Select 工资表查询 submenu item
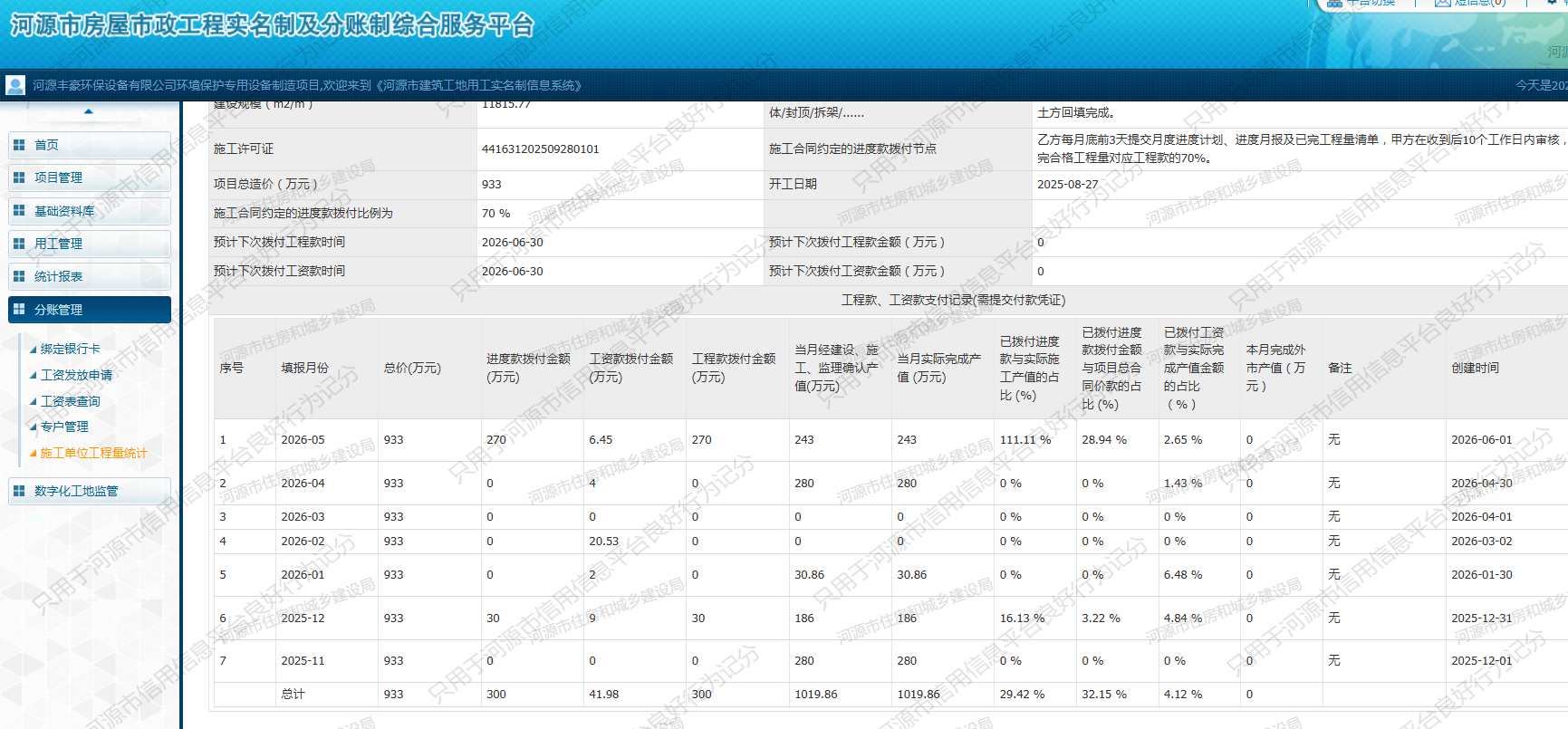The height and width of the screenshot is (729, 1568). pos(71,401)
